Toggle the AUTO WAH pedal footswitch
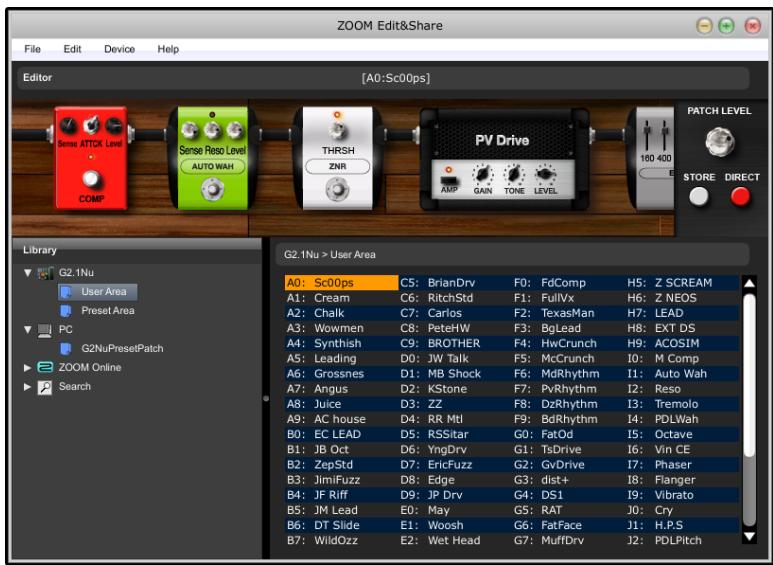This screenshot has height=565, width=773. point(212,189)
